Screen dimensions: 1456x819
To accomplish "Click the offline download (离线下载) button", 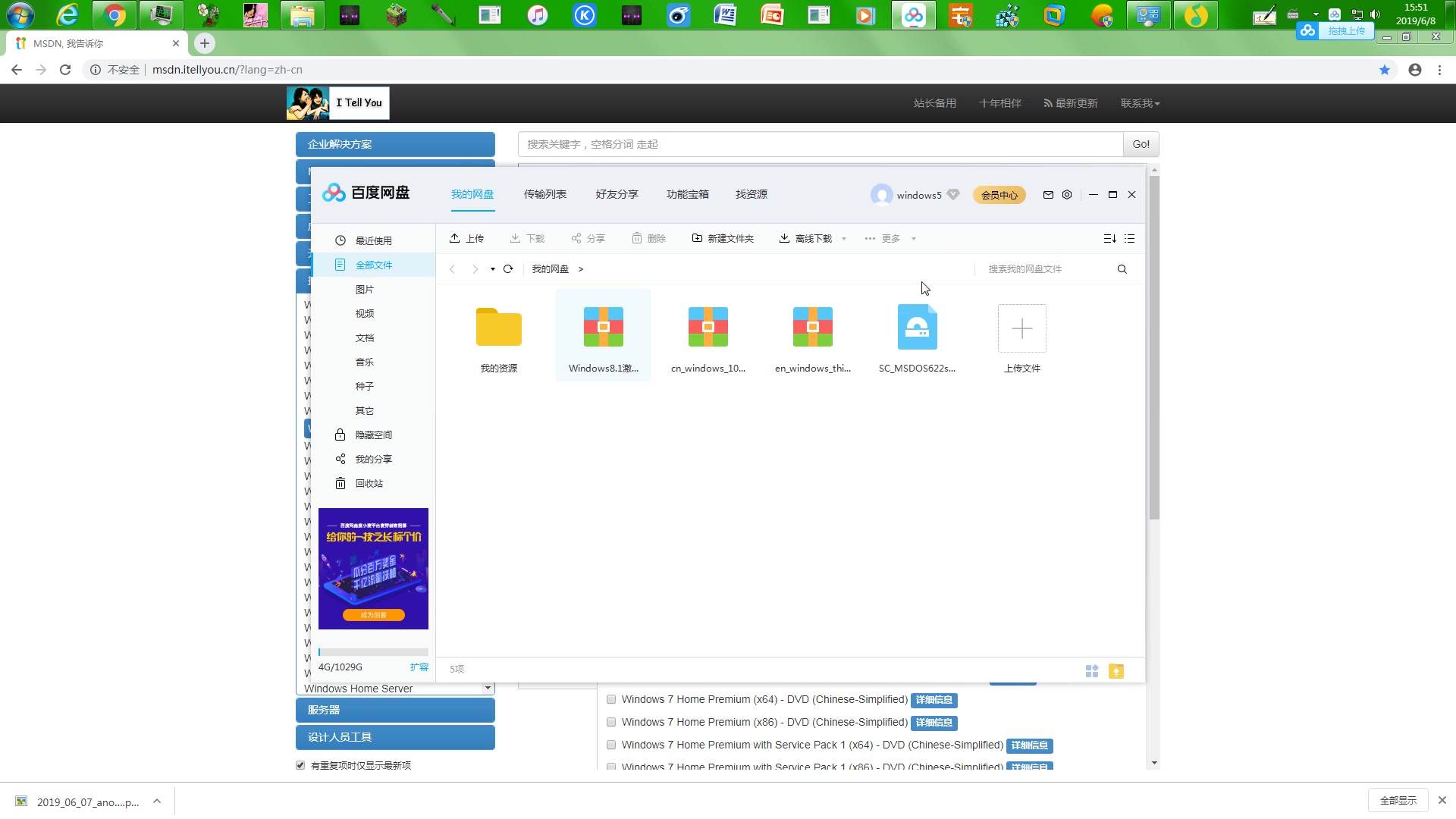I will (x=805, y=238).
